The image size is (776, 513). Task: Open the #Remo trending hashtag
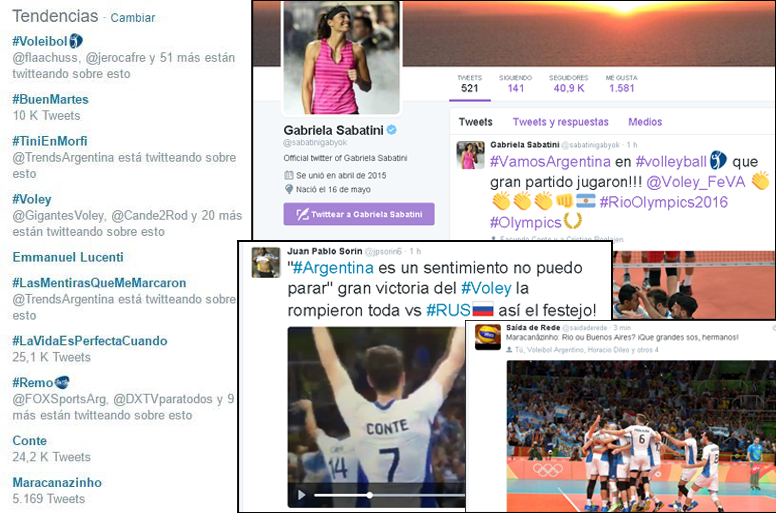(33, 382)
